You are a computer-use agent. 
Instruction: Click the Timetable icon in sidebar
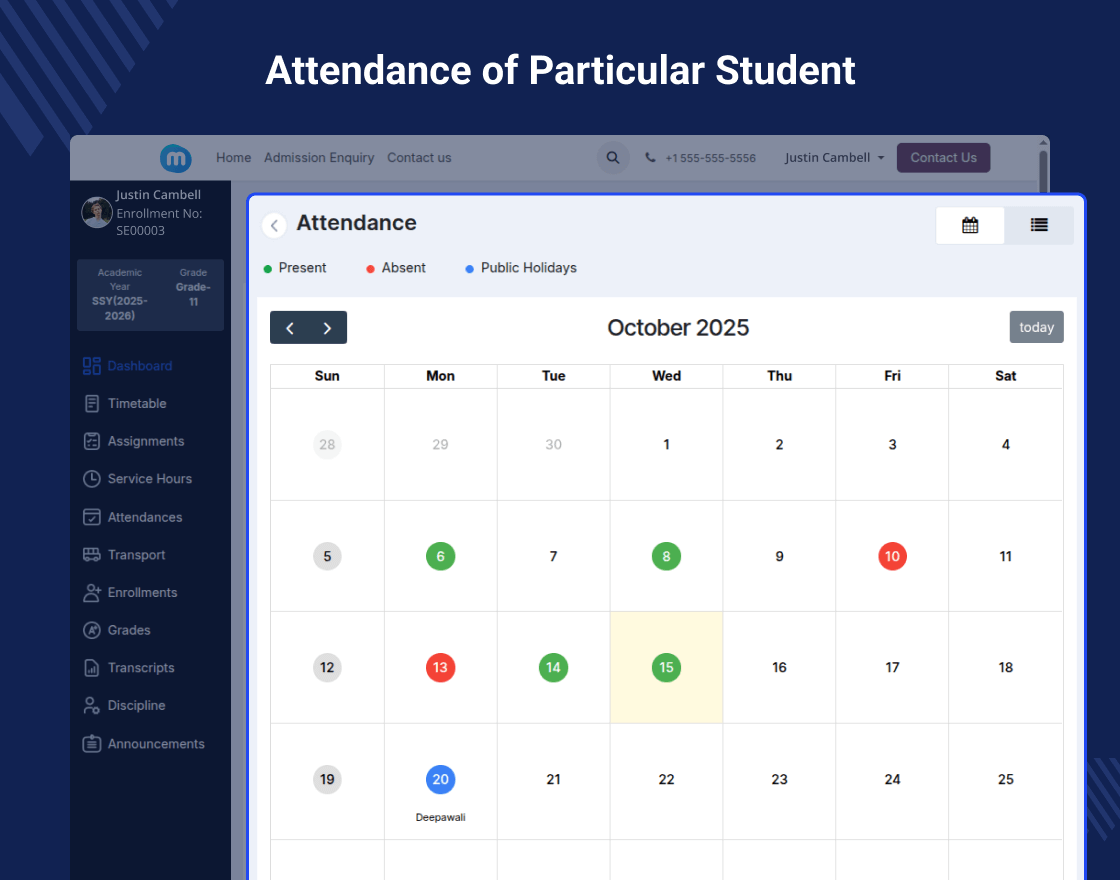coord(91,404)
